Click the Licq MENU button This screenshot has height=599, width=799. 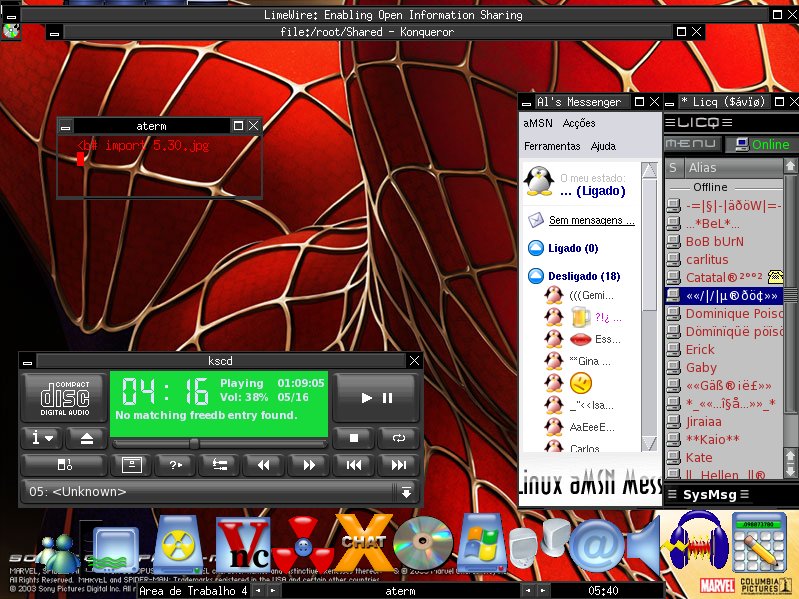693,144
